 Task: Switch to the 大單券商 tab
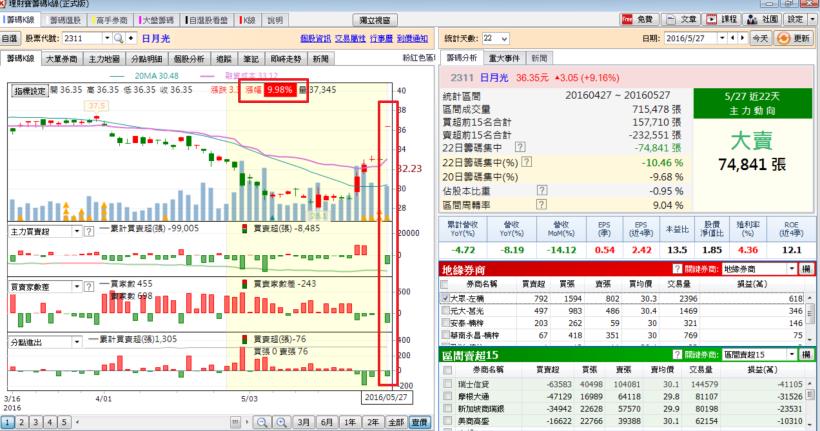click(x=62, y=59)
